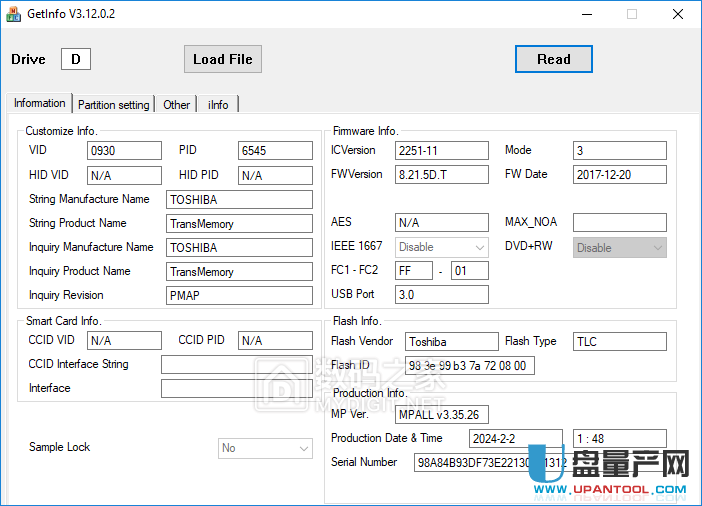Click the MP Ver. MPALL field
Screen dimensions: 702x506
point(442,414)
